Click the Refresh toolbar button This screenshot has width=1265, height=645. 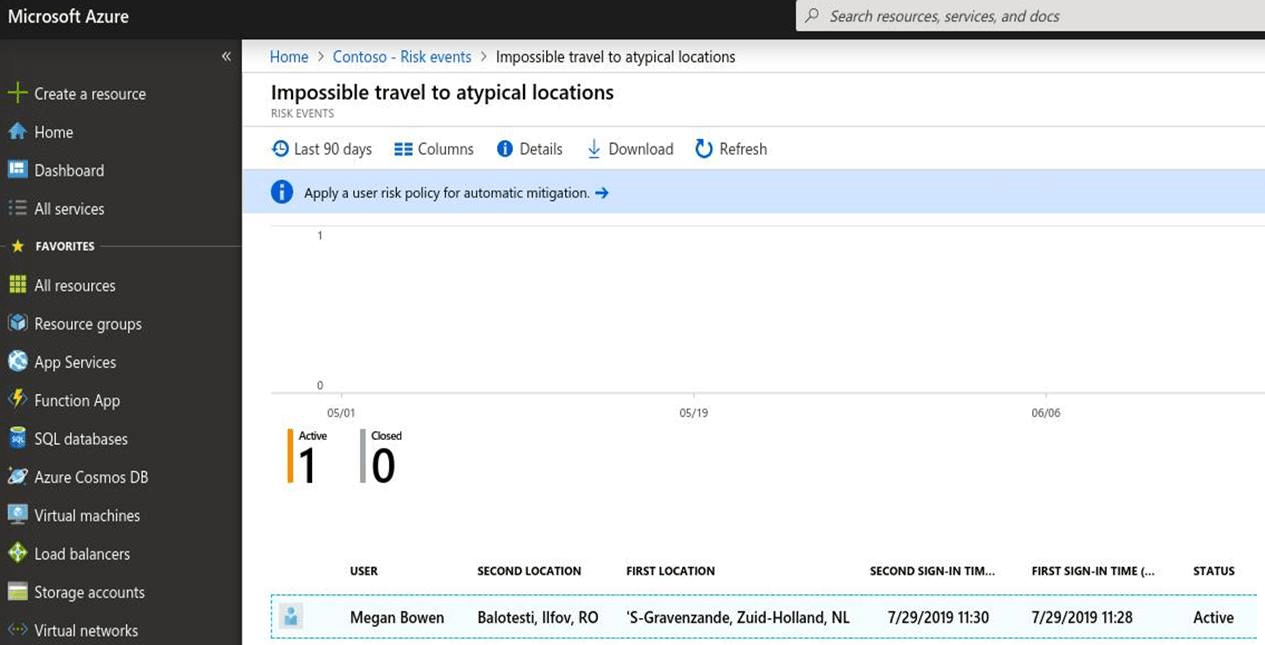(731, 149)
